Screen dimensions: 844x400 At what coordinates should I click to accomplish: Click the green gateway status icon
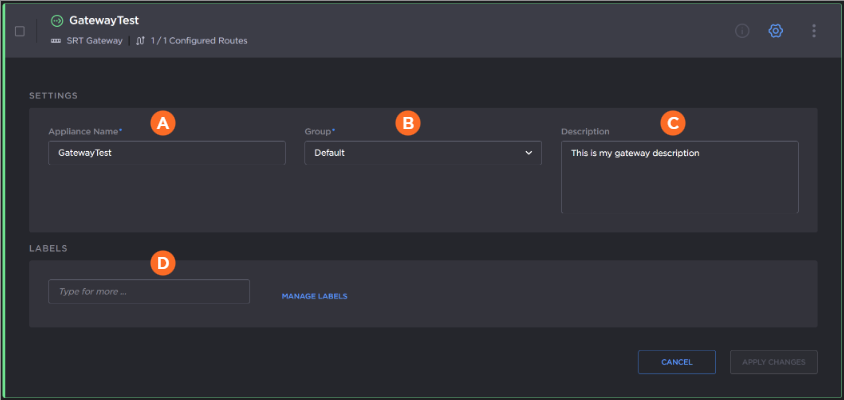(56, 20)
